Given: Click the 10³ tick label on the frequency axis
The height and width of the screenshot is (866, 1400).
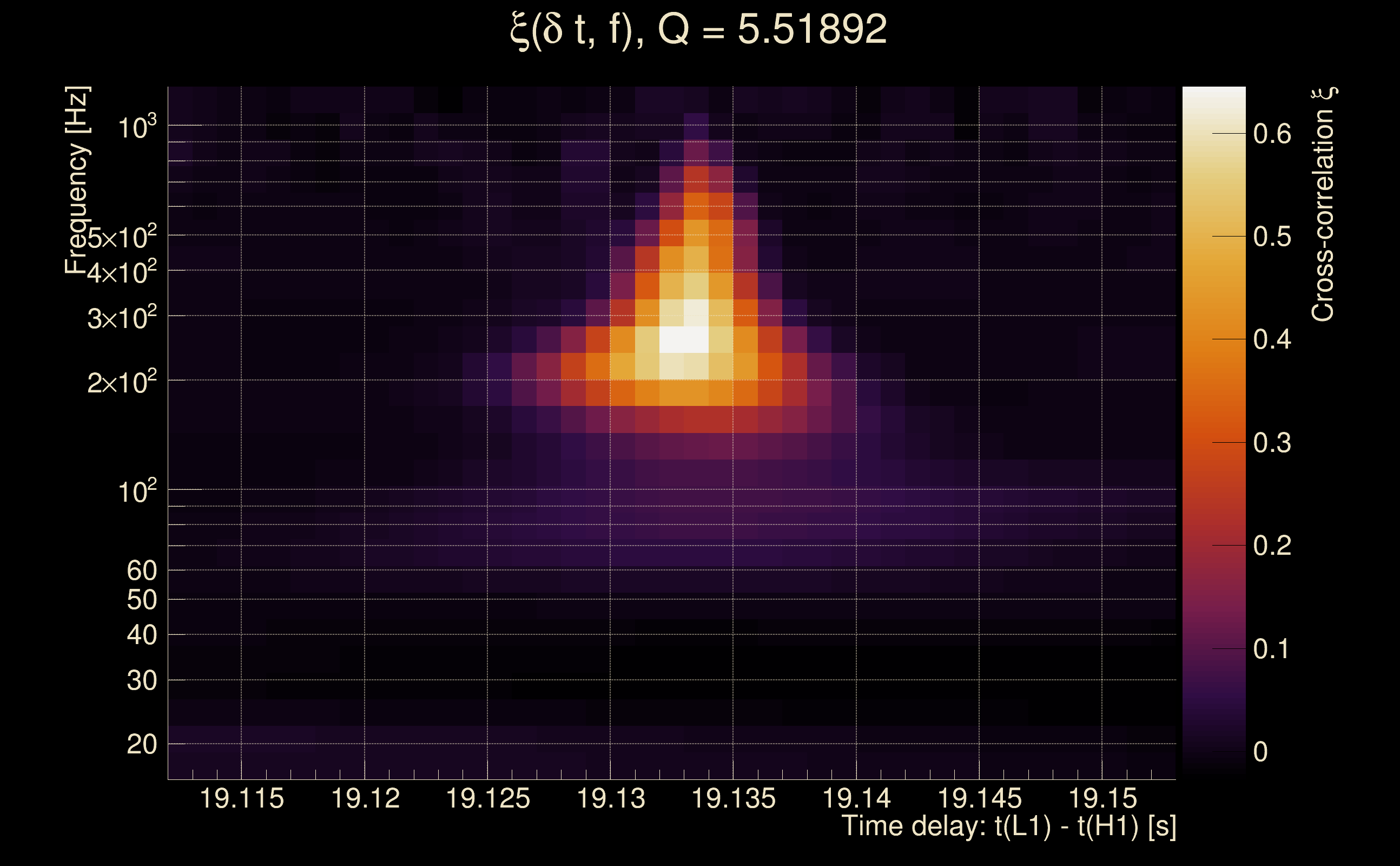Looking at the screenshot, I should click(x=137, y=127).
